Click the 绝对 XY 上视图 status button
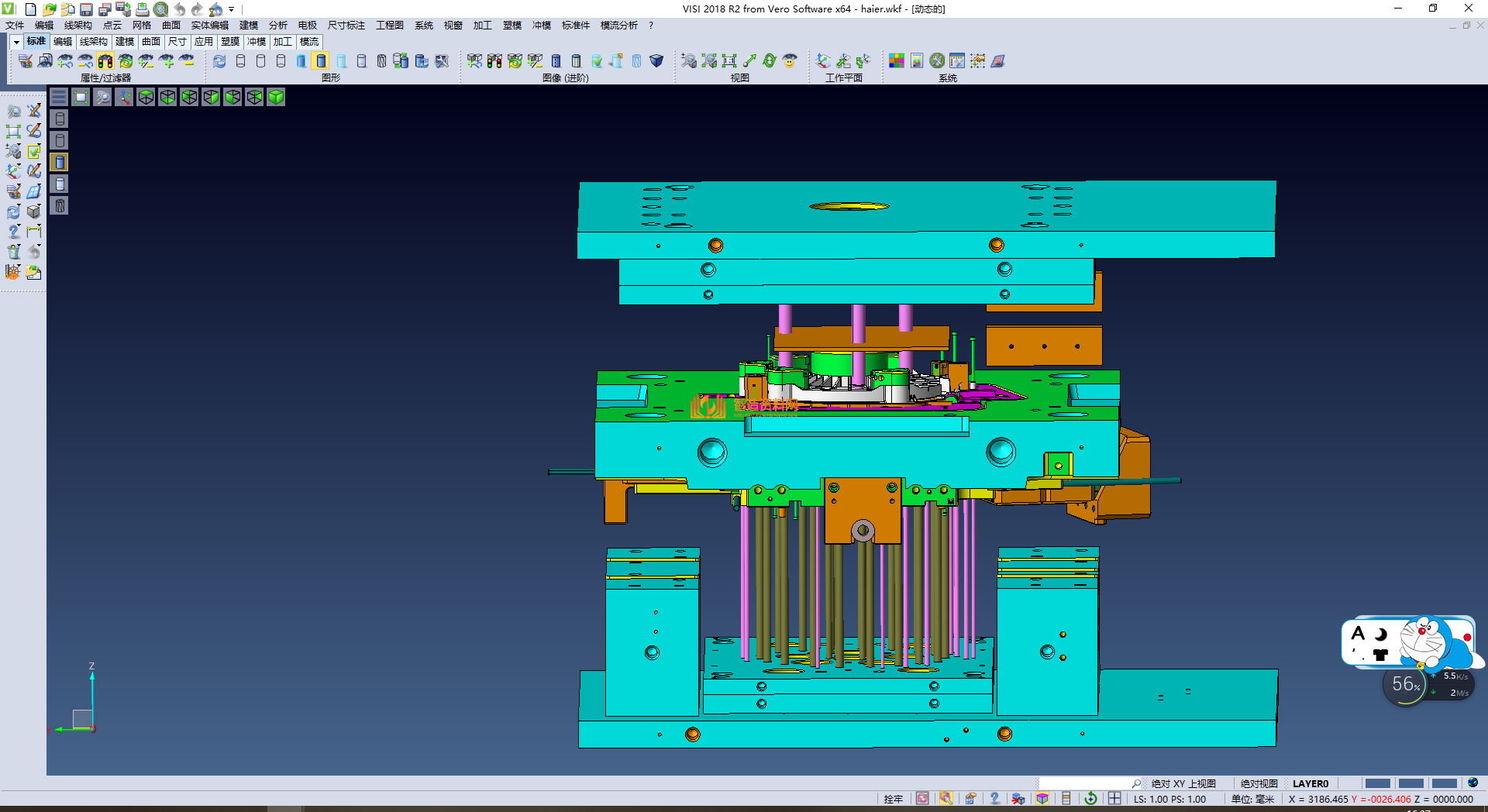The height and width of the screenshot is (812, 1488). point(1183,783)
